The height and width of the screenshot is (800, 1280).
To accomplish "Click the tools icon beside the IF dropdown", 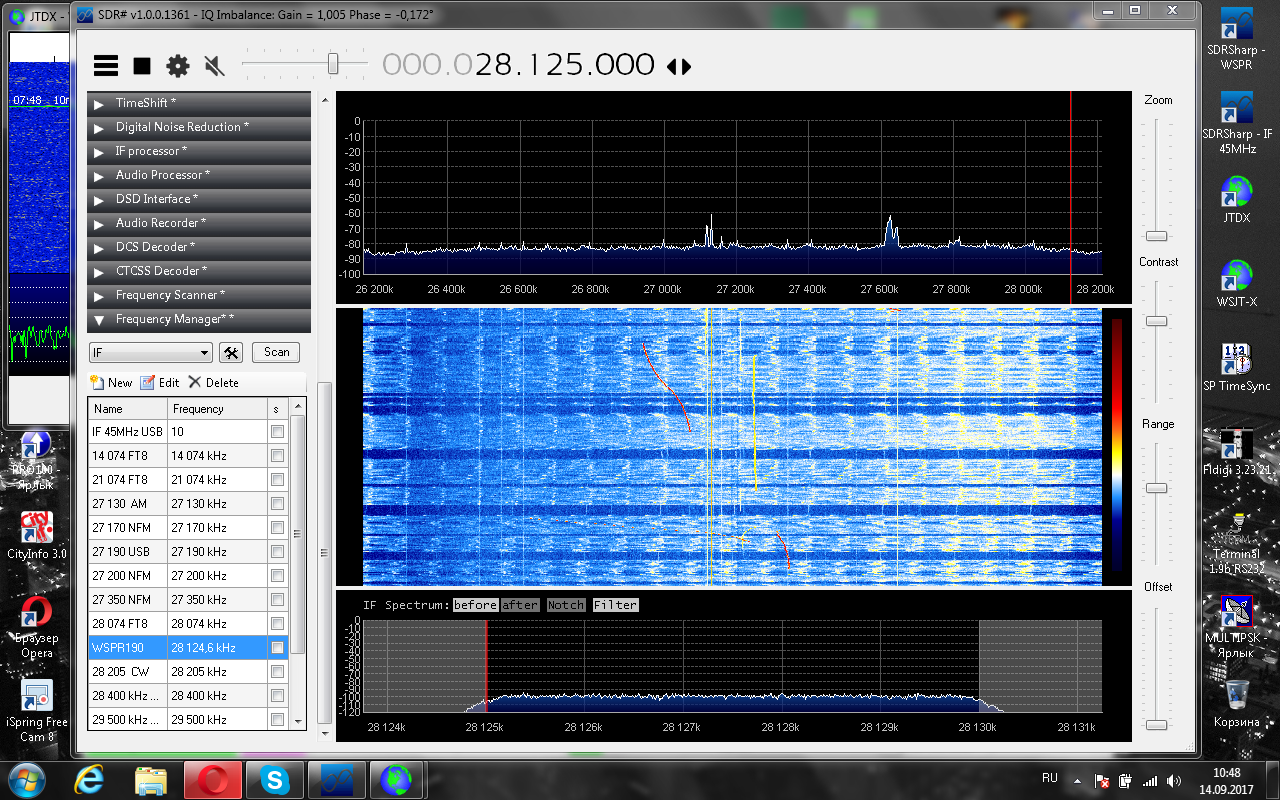I will coord(231,352).
